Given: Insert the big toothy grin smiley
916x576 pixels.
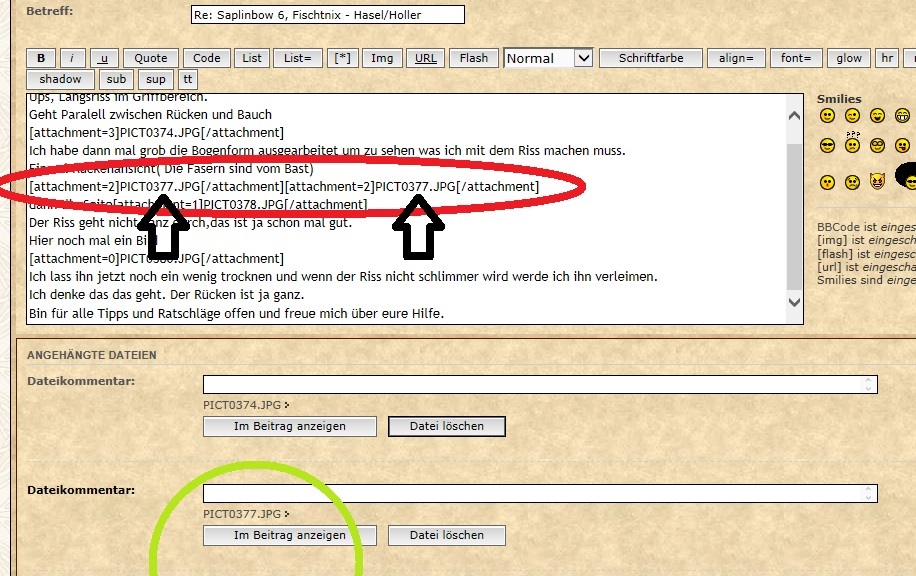Looking at the screenshot, I should 902,116.
